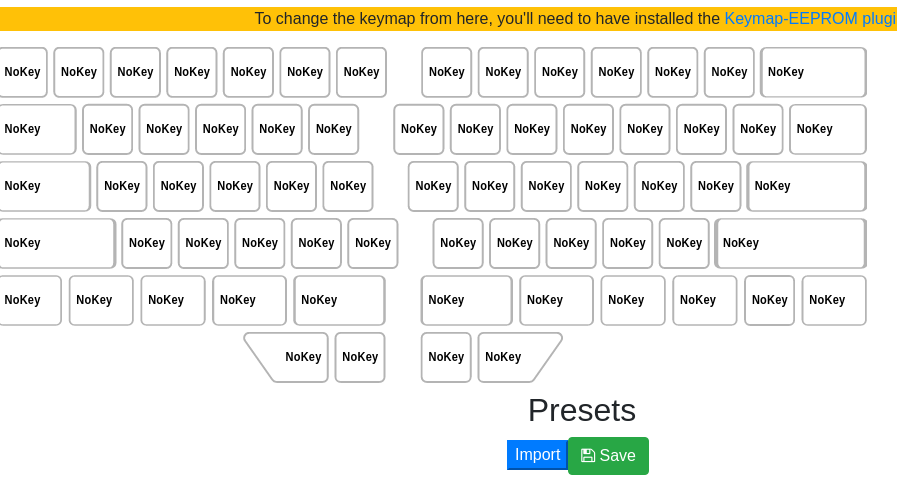The width and height of the screenshot is (897, 502).
Task: Select the left slanted trapezoid thumb key
Action: (288, 357)
